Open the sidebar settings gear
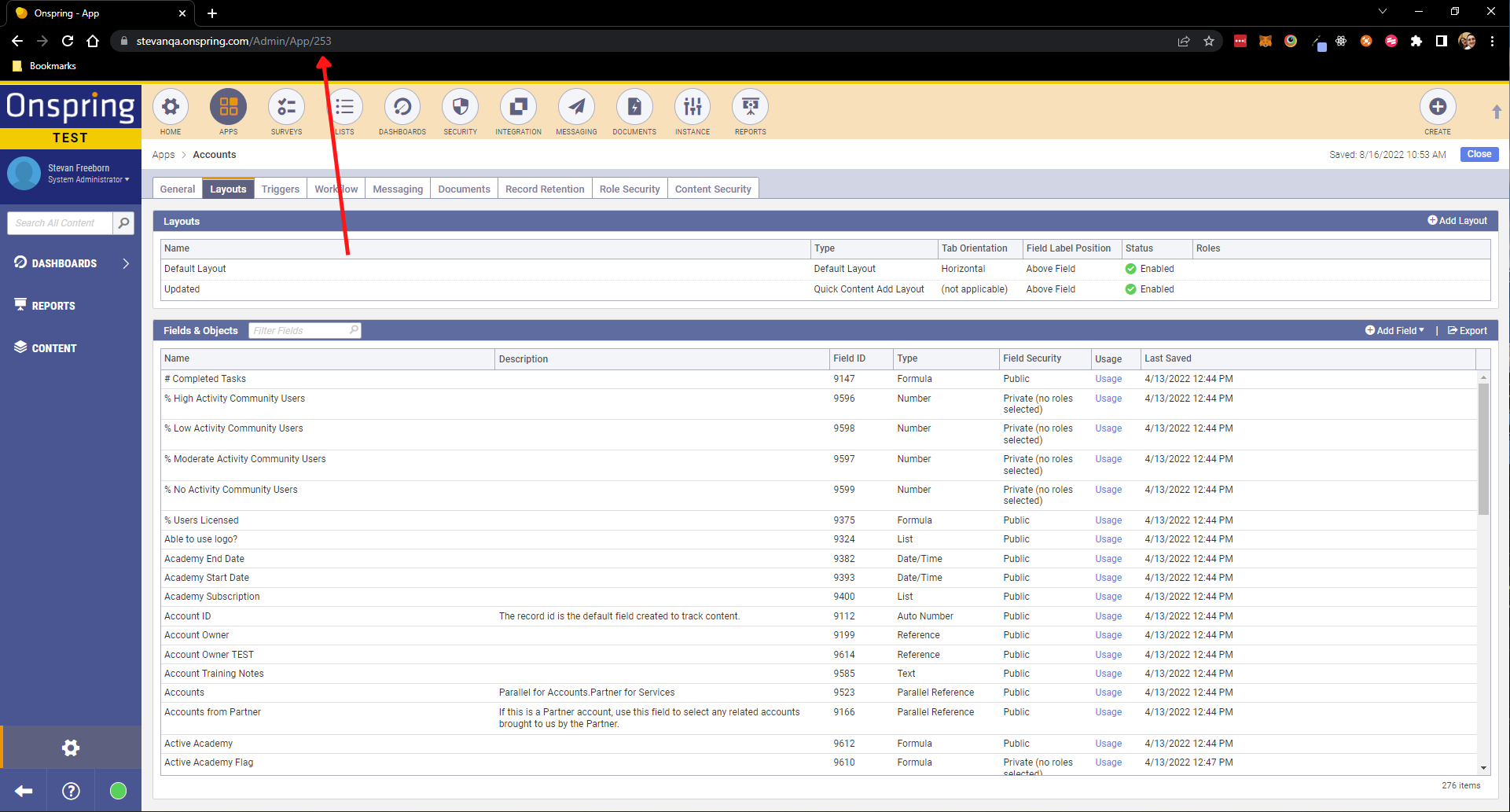The image size is (1510, 812). point(71,748)
